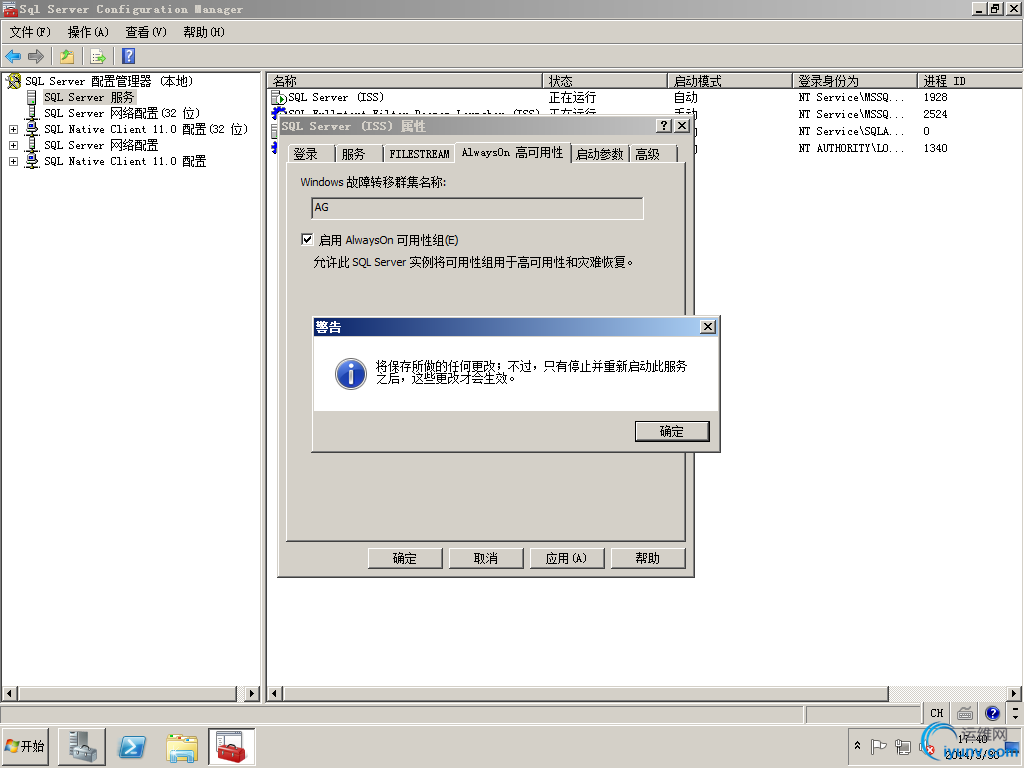
Task: Select the SQL Server (ISS) service row
Action: point(644,97)
